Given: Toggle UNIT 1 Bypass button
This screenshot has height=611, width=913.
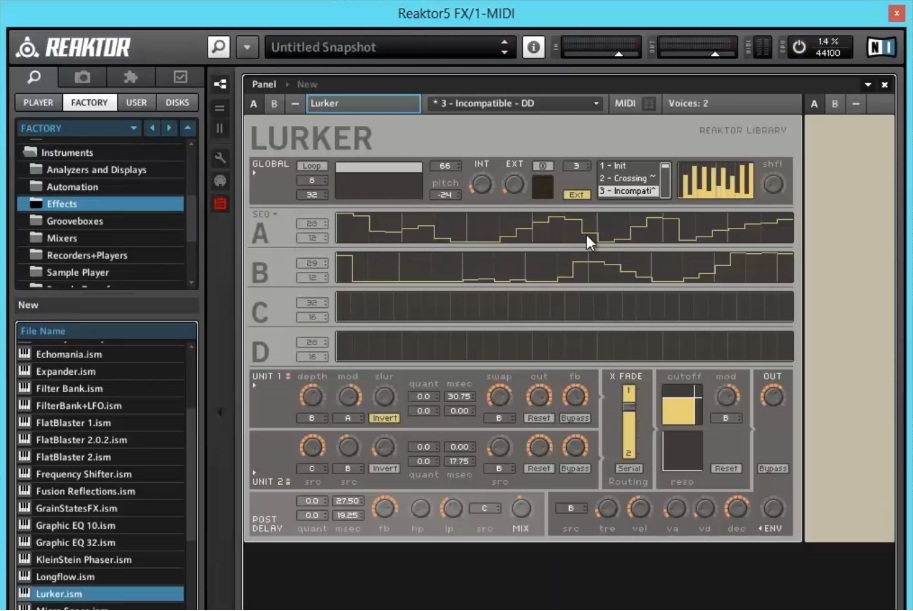Looking at the screenshot, I should (x=575, y=418).
